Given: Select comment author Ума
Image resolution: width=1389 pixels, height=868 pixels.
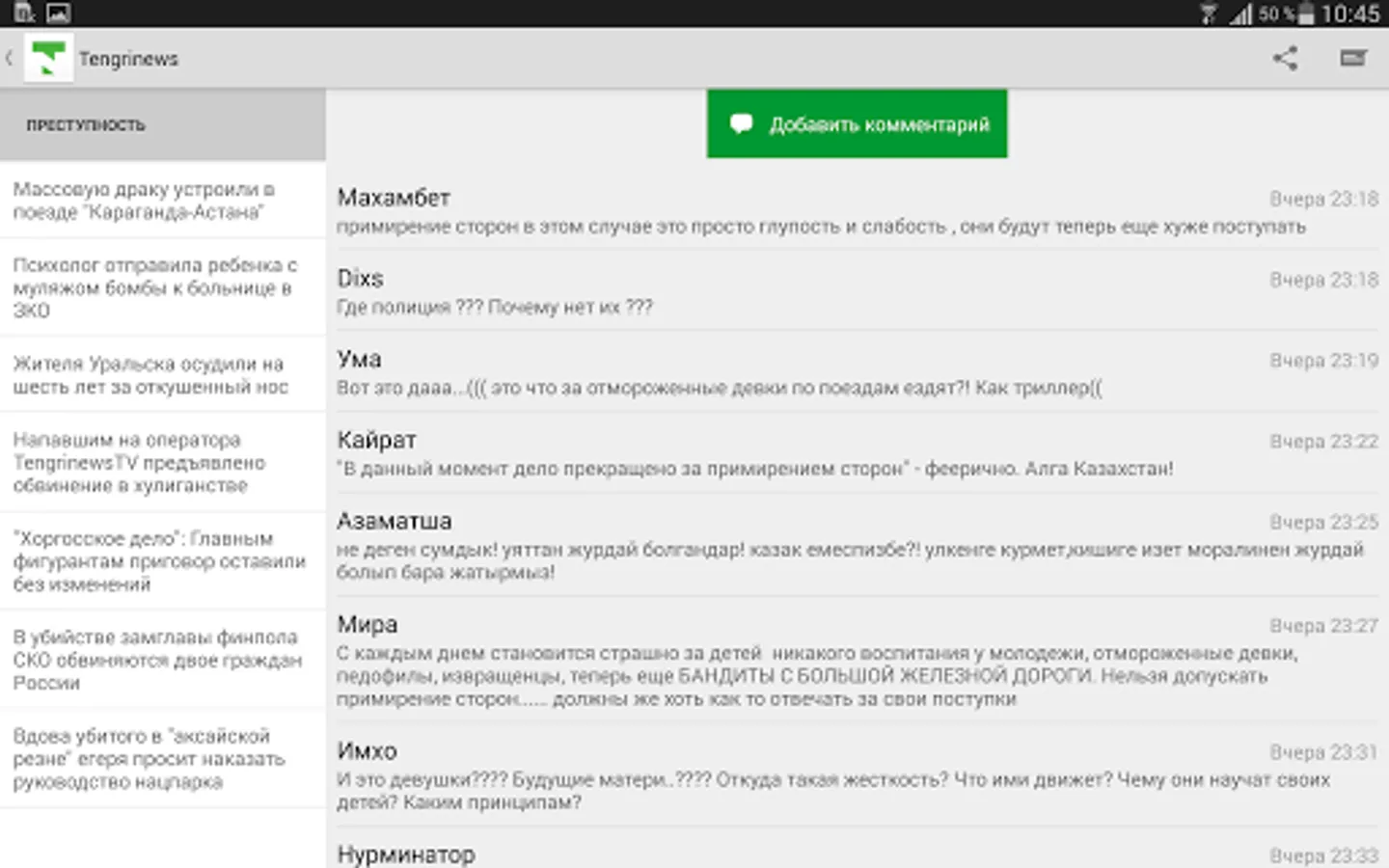Looking at the screenshot, I should point(359,359).
